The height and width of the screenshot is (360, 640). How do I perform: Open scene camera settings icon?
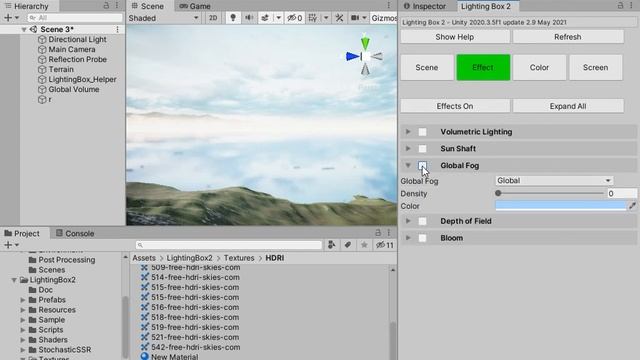(x=355, y=18)
